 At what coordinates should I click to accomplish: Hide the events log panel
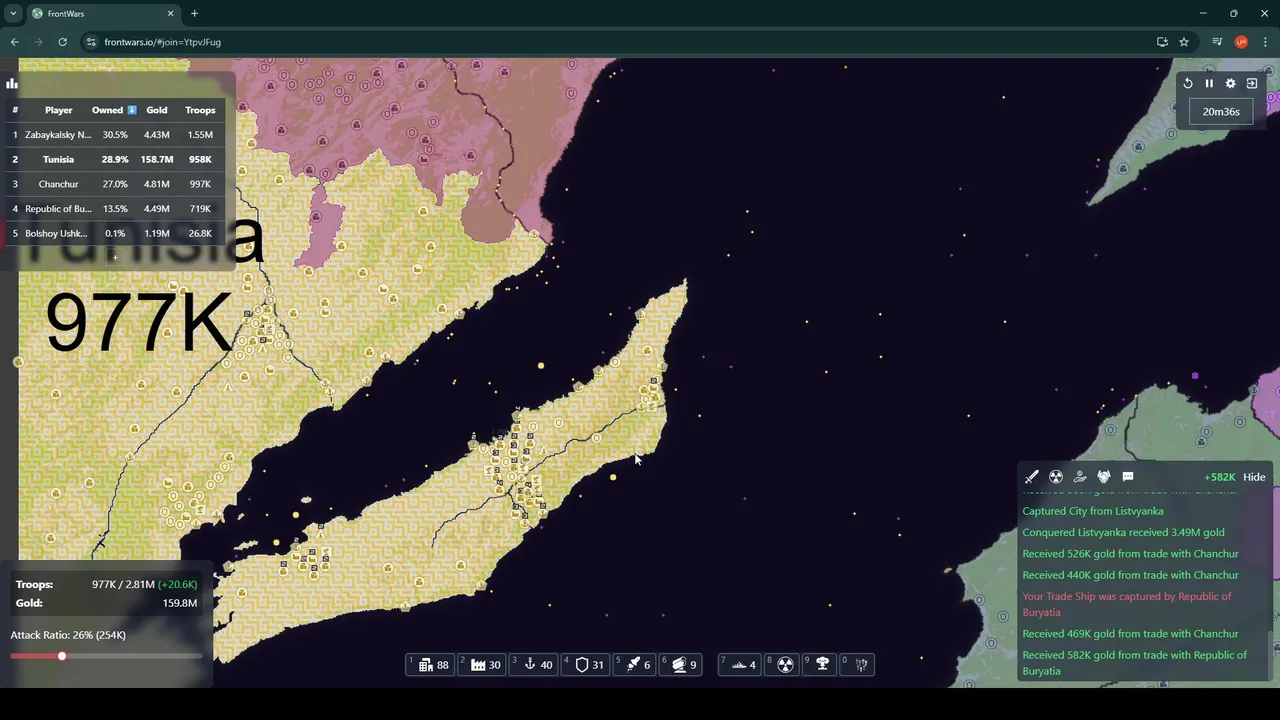[1254, 477]
